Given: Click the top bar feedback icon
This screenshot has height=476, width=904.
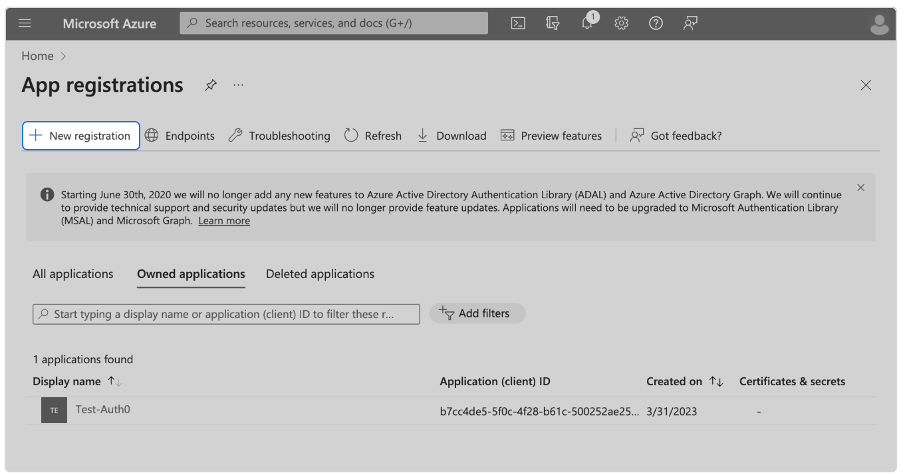Looking at the screenshot, I should 690,23.
